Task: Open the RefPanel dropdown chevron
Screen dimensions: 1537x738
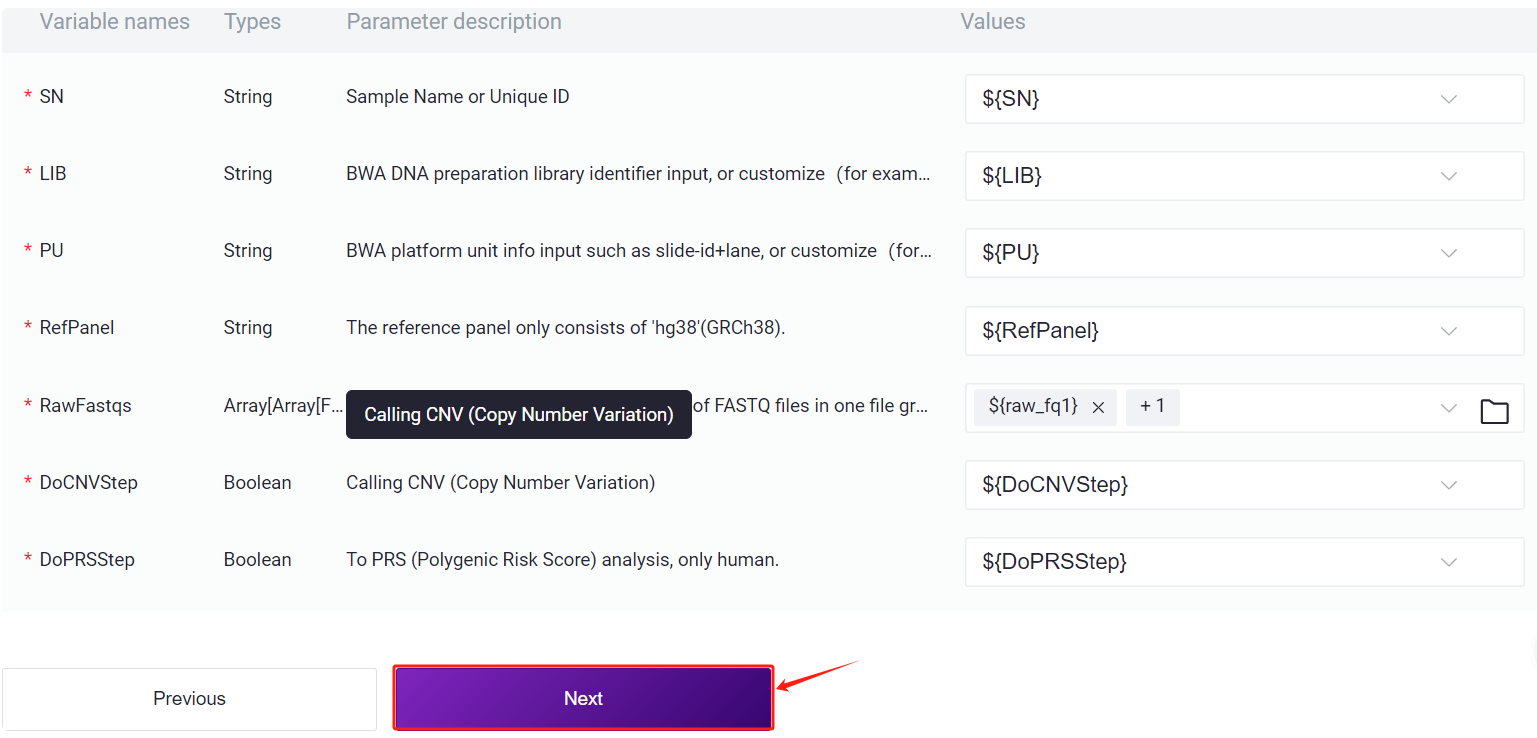Action: [x=1448, y=330]
